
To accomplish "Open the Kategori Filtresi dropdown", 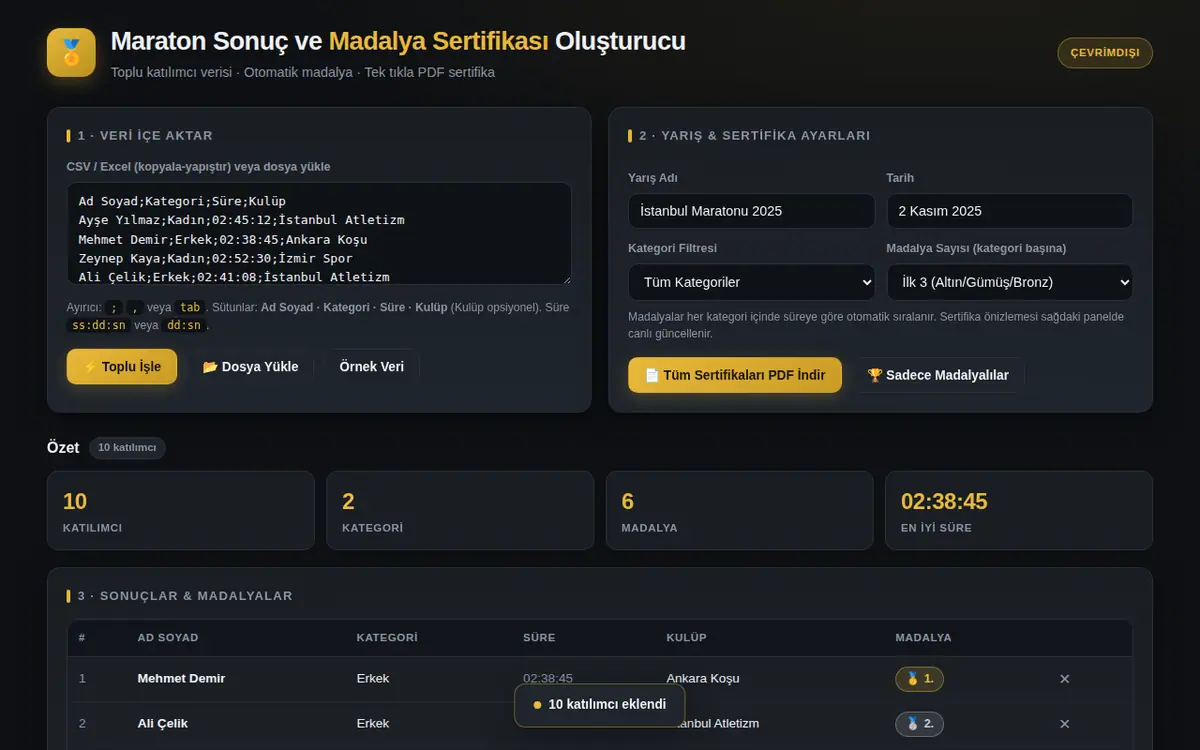I will (x=751, y=282).
